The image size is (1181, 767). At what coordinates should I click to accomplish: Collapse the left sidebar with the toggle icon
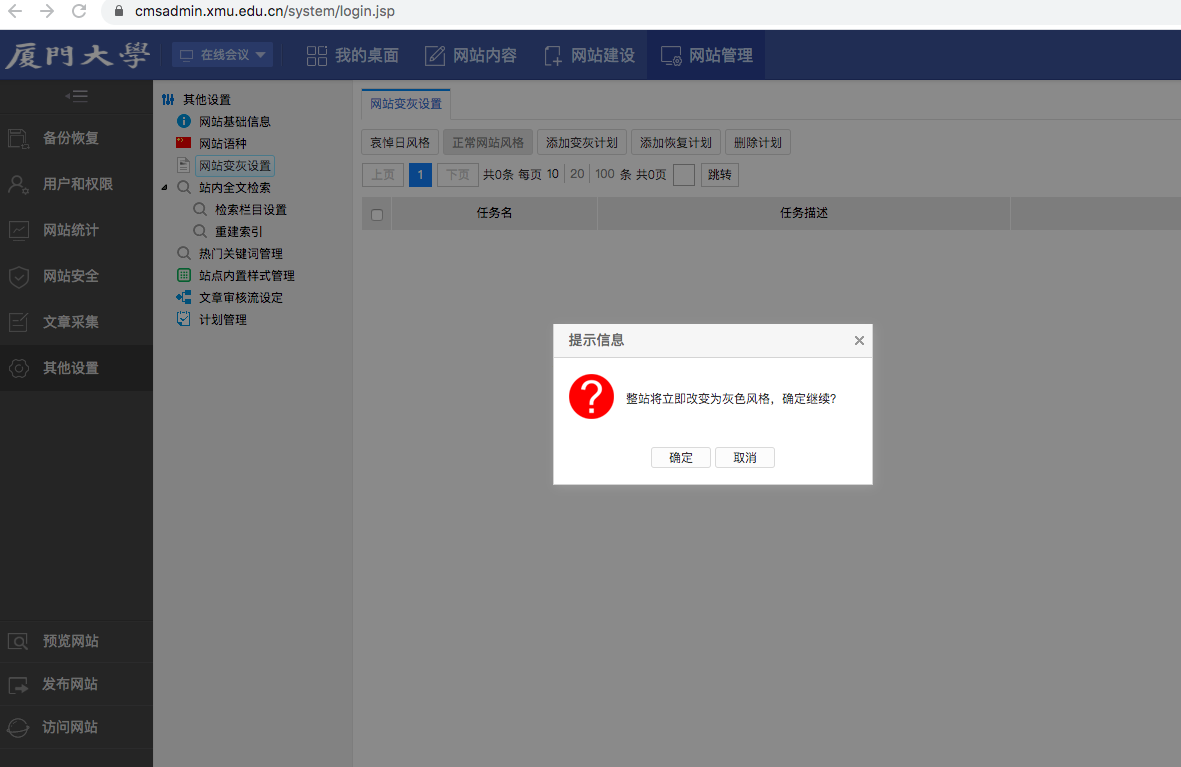76,96
